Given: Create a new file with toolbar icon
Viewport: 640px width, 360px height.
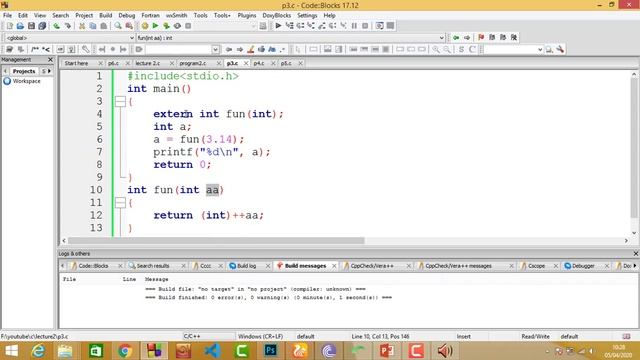Looking at the screenshot, I should click(x=9, y=26).
